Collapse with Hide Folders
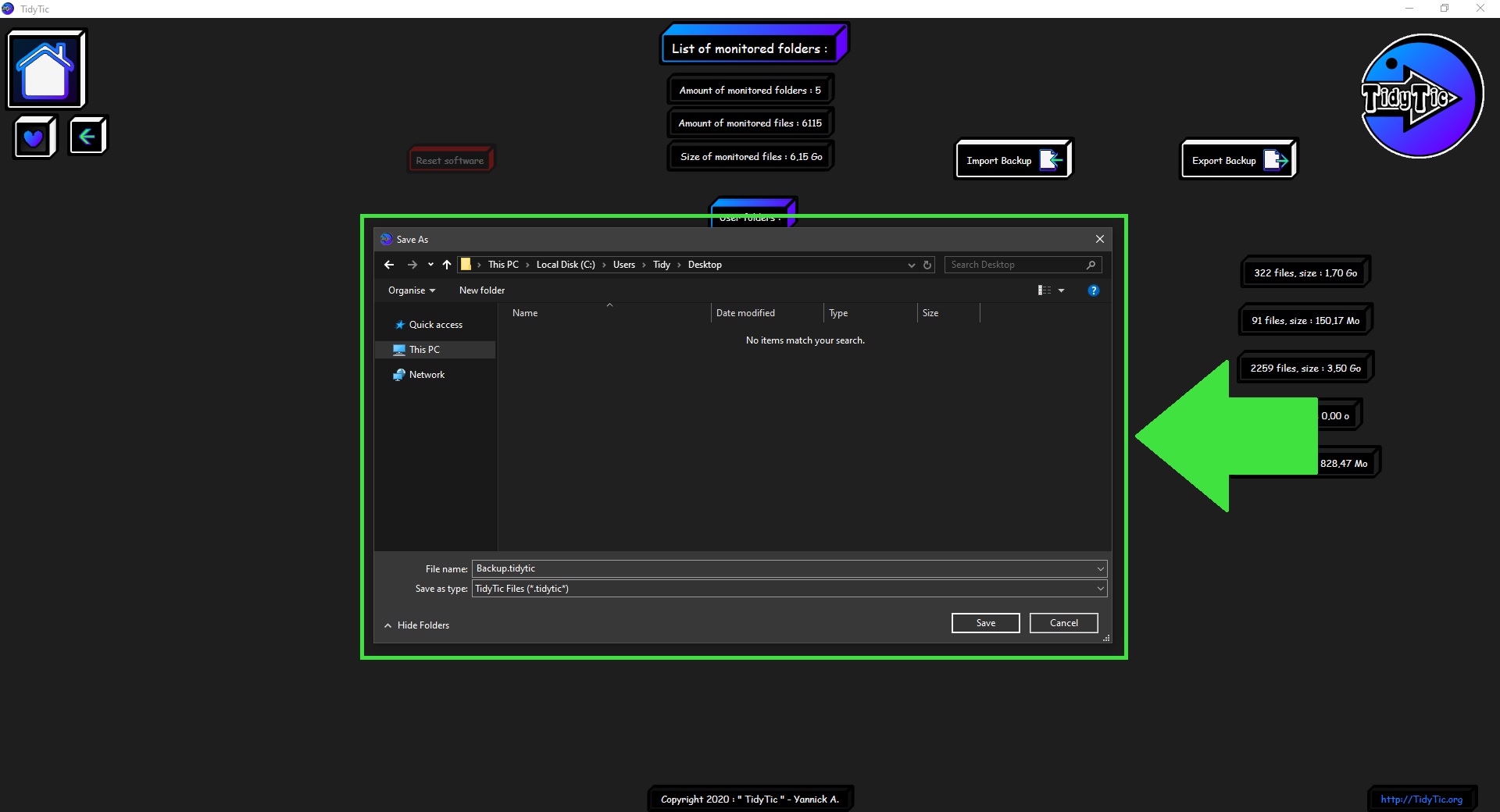 click(x=416, y=625)
